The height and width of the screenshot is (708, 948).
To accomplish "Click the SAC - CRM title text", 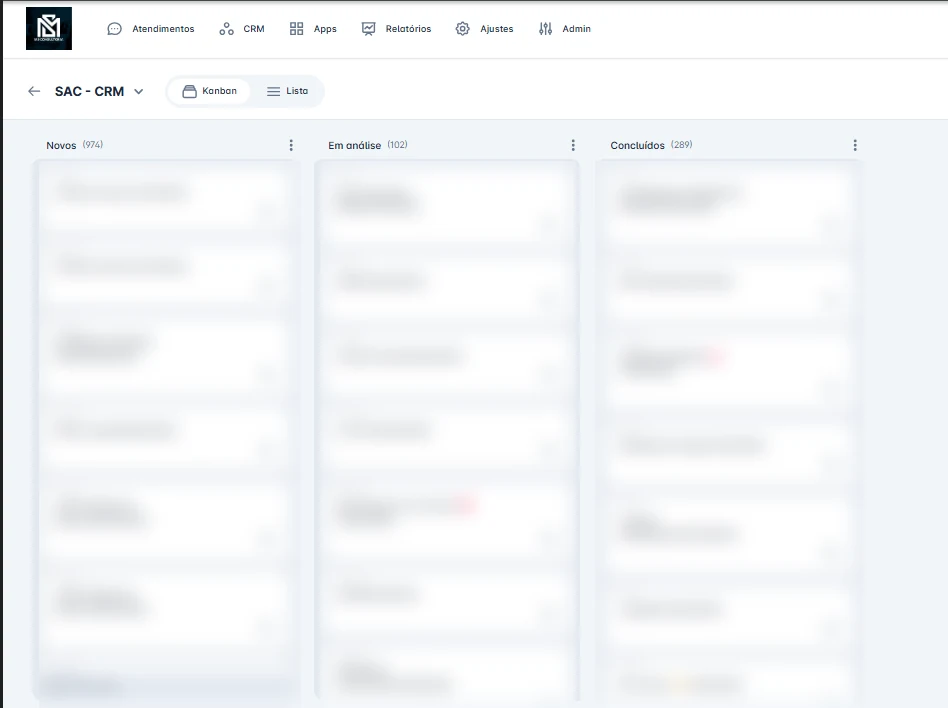I will tap(89, 91).
